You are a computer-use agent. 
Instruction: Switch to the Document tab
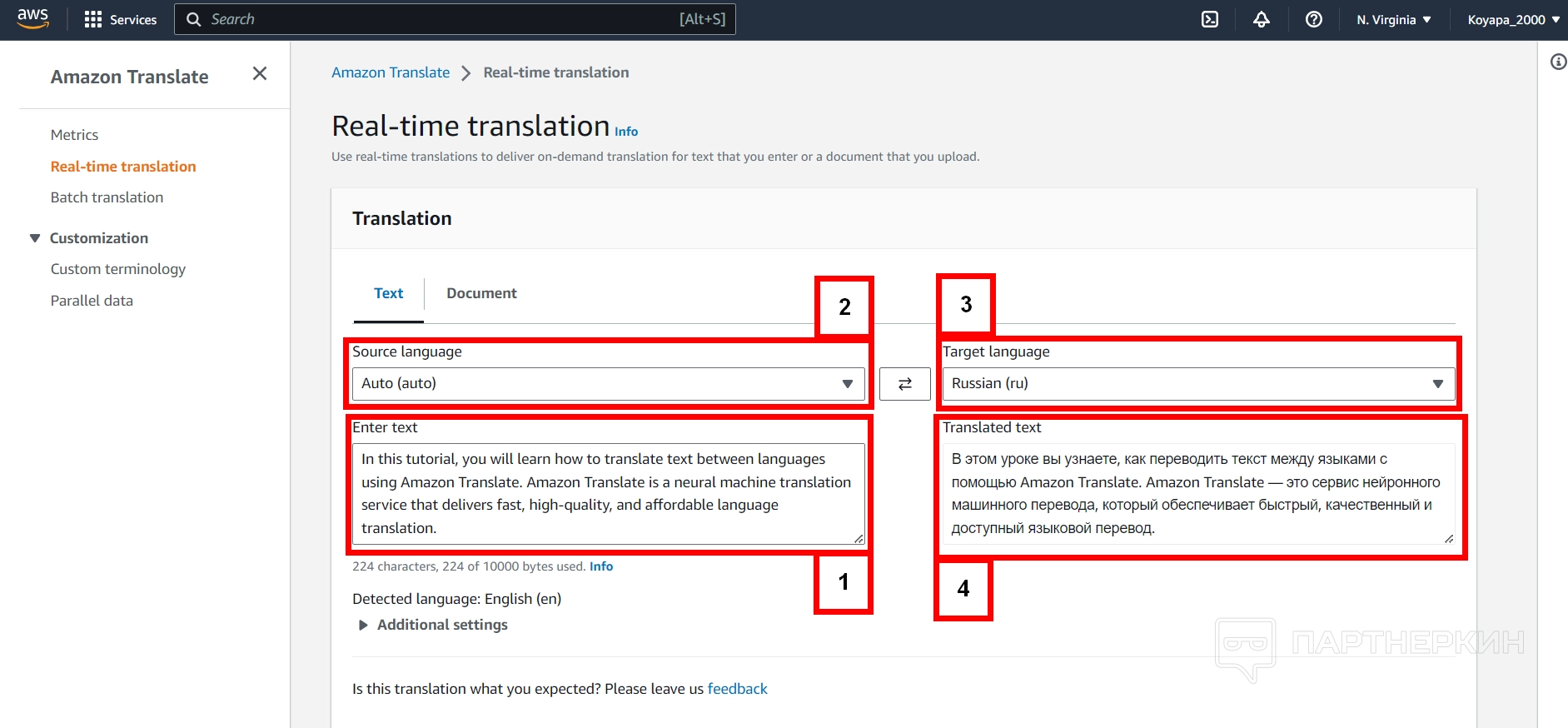click(481, 293)
